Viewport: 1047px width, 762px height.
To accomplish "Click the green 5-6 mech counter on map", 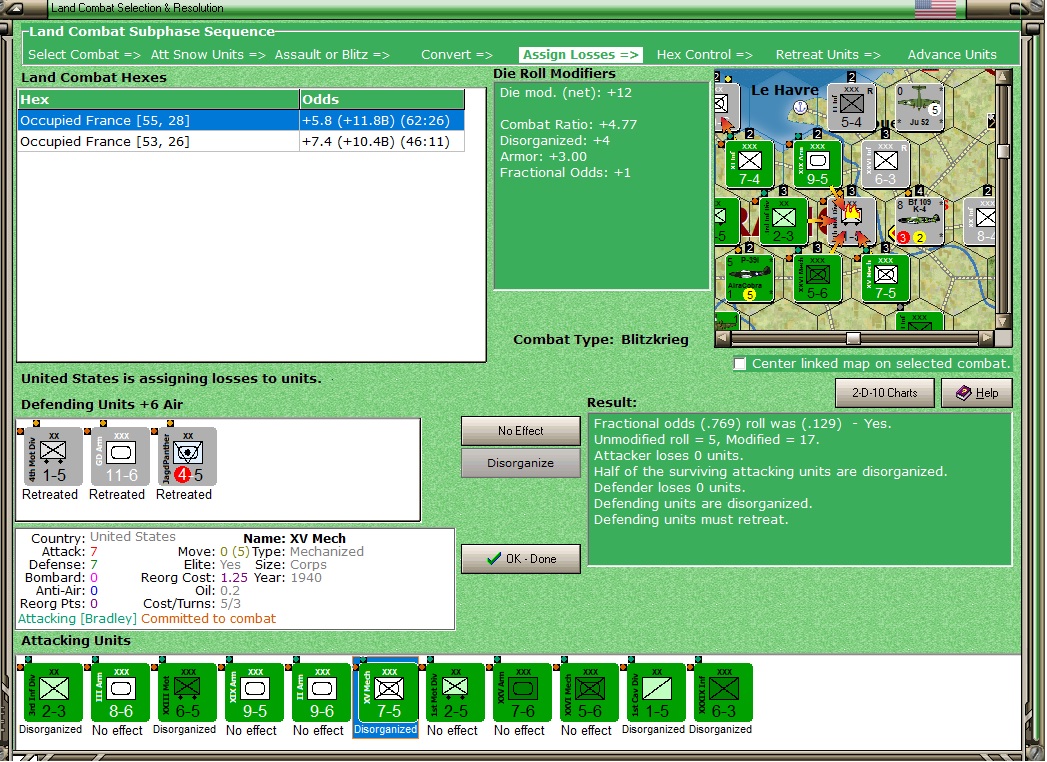I will pyautogui.click(x=817, y=278).
